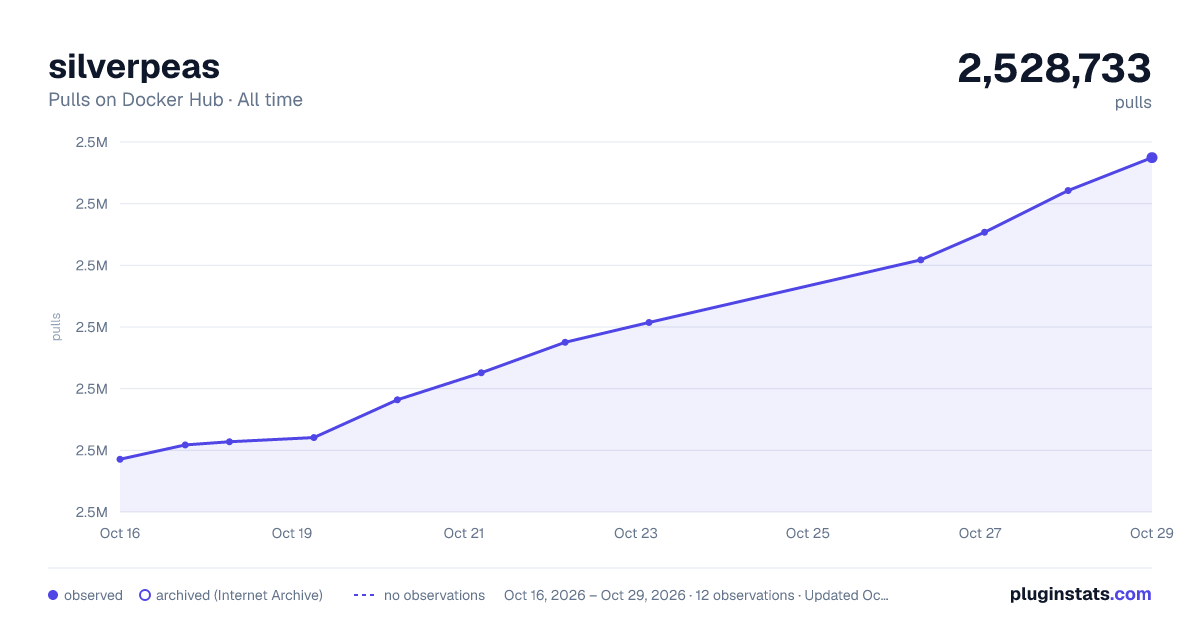Click the Oct 25 x-axis label
This screenshot has width=1200, height=630.
click(x=808, y=533)
